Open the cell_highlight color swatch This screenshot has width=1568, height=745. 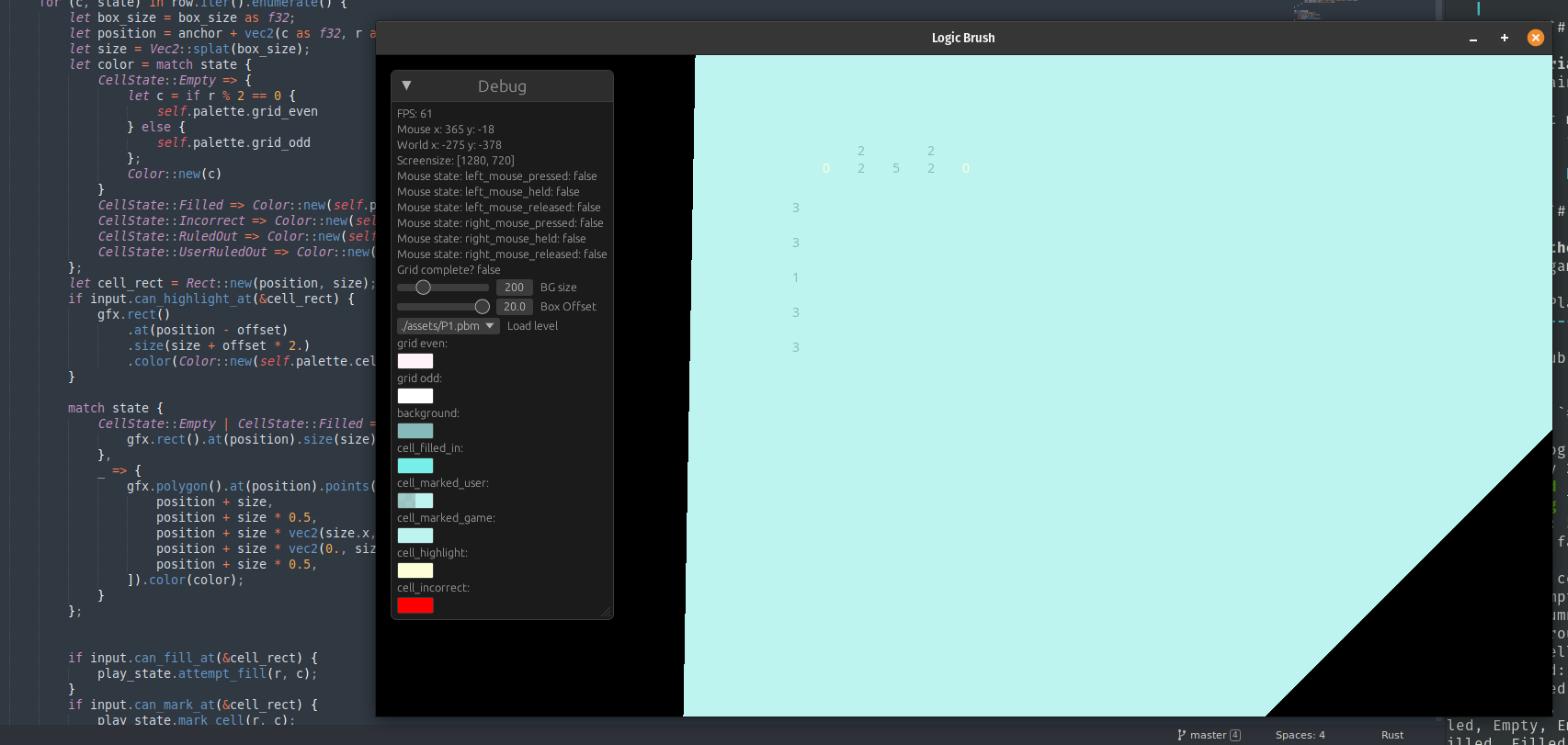coord(415,570)
